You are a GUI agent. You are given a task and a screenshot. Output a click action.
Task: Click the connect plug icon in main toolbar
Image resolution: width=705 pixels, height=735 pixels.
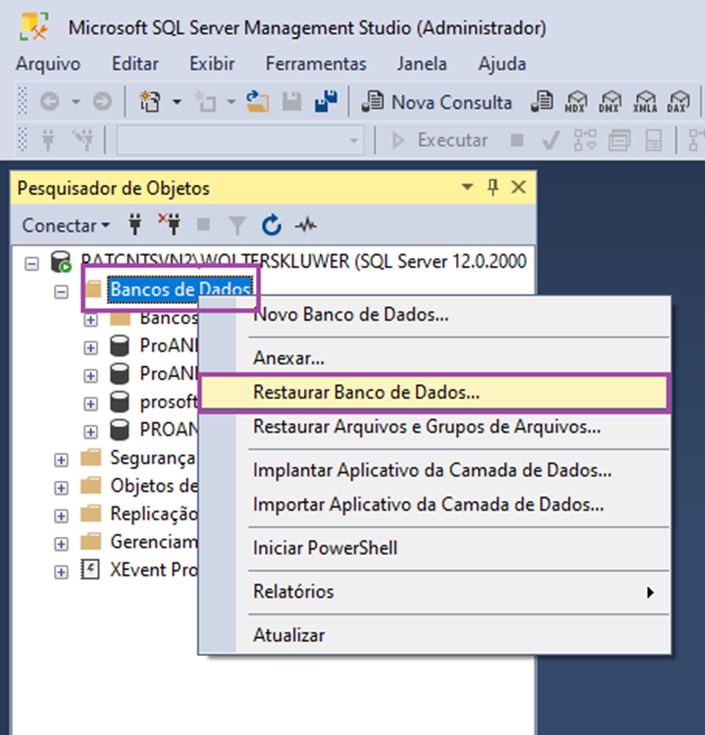[48, 140]
